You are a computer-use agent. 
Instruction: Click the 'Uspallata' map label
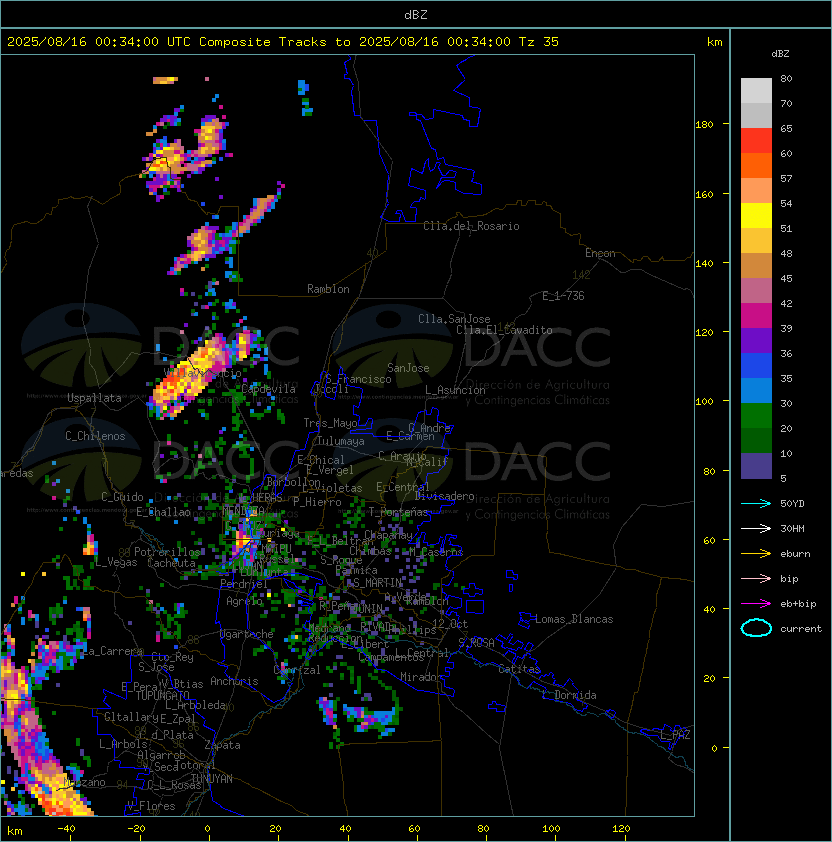coord(94,398)
